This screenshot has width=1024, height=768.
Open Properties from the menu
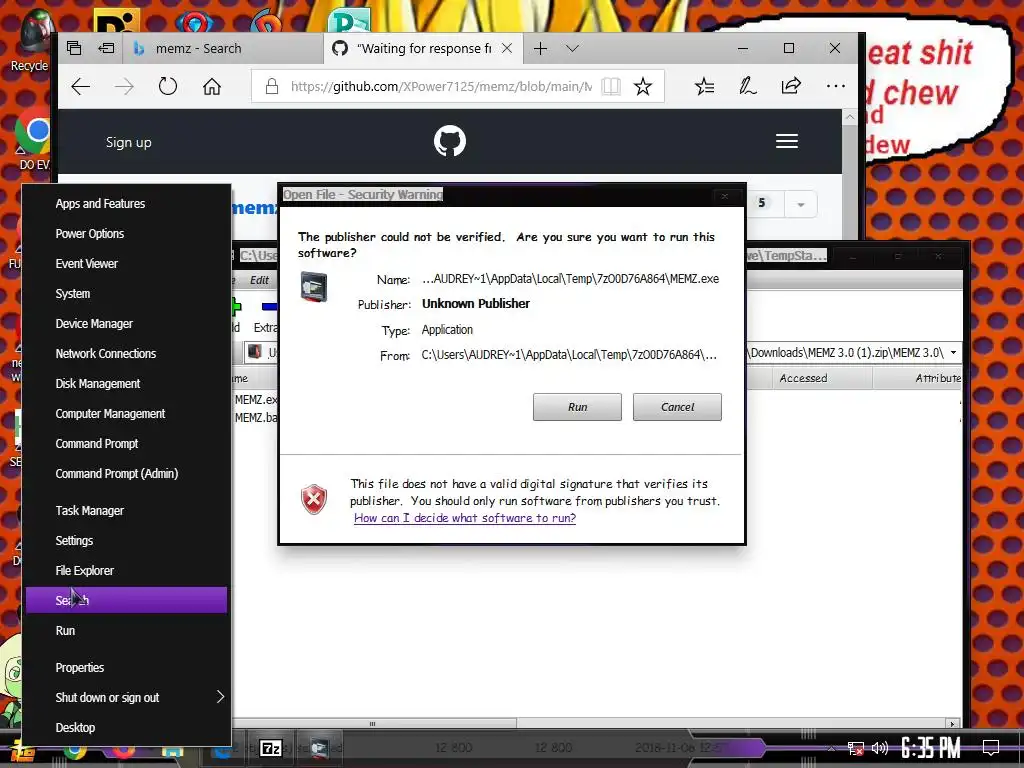click(80, 668)
